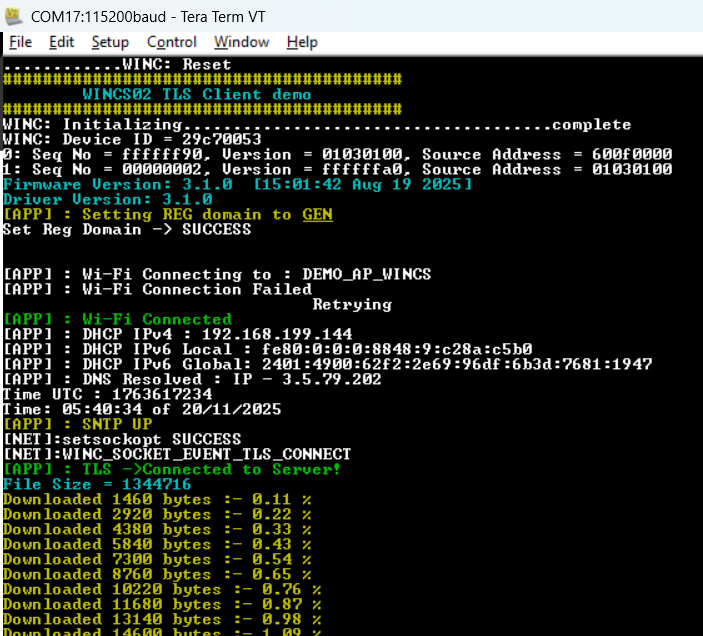This screenshot has height=636, width=703.
Task: Open the Help menu
Action: tap(302, 42)
